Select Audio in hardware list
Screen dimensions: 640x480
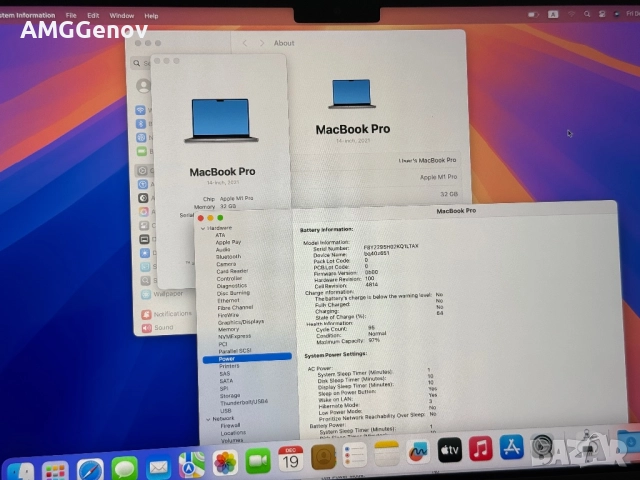point(223,249)
